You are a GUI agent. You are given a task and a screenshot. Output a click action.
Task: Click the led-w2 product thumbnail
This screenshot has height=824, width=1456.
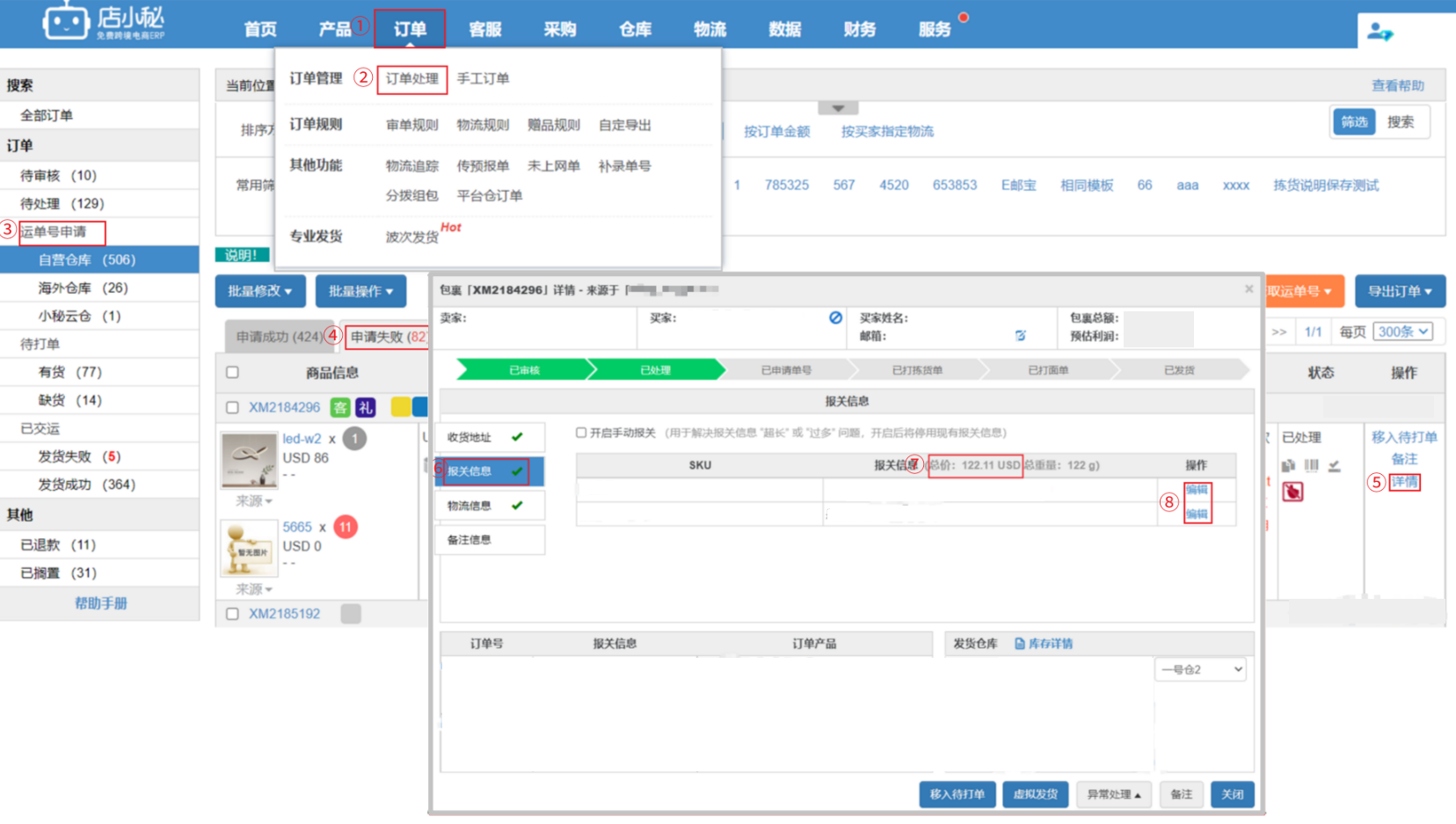point(249,459)
